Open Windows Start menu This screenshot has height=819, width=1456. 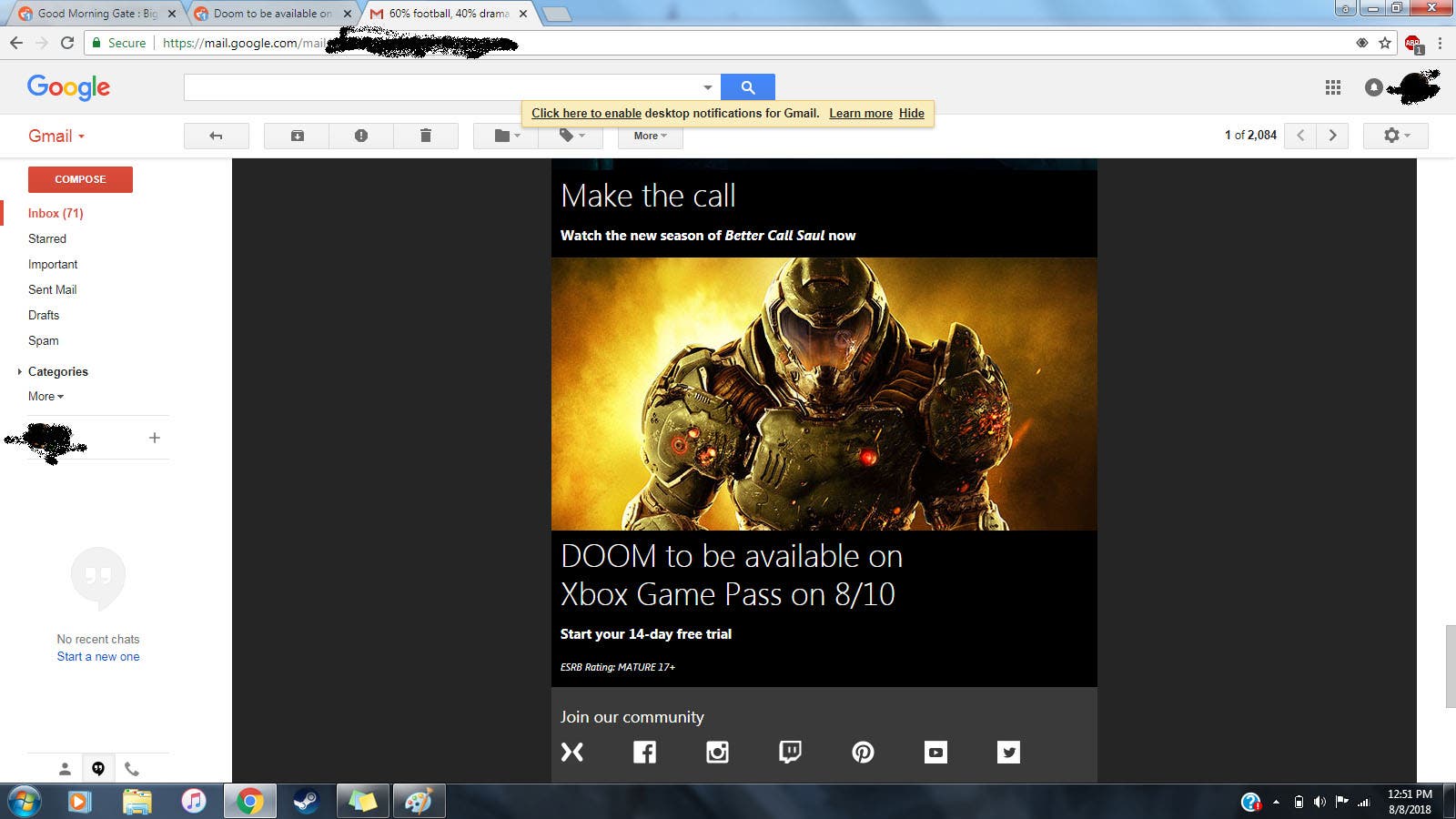point(25,802)
